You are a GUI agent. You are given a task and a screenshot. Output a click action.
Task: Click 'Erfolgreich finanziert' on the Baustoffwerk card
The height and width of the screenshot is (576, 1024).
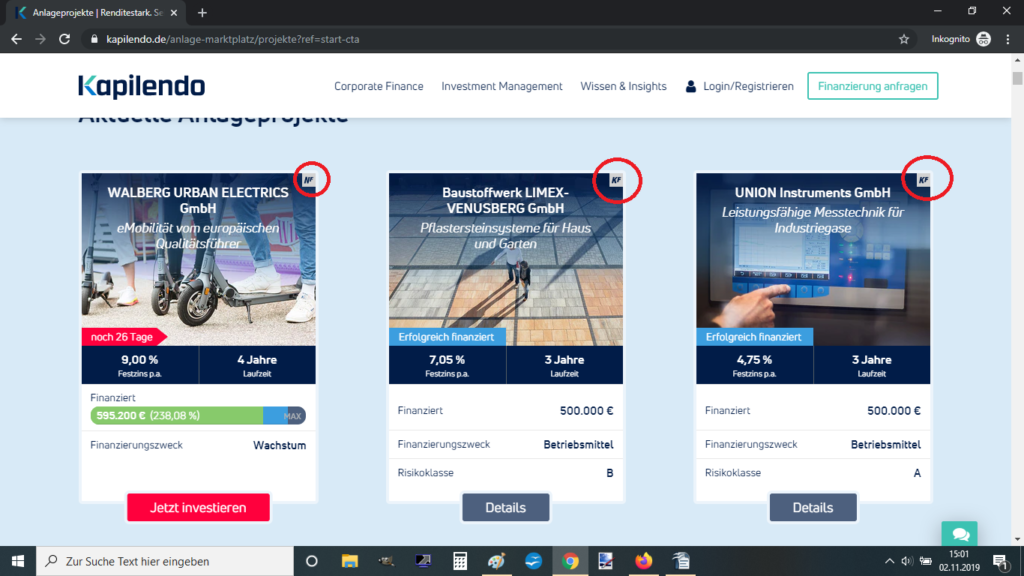point(446,337)
